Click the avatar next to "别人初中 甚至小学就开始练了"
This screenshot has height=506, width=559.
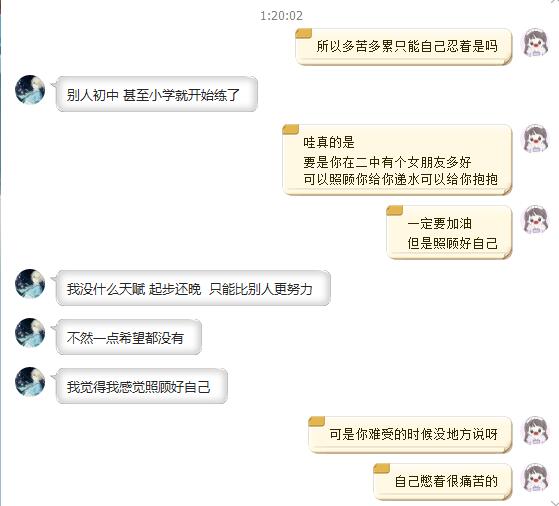tap(30, 90)
